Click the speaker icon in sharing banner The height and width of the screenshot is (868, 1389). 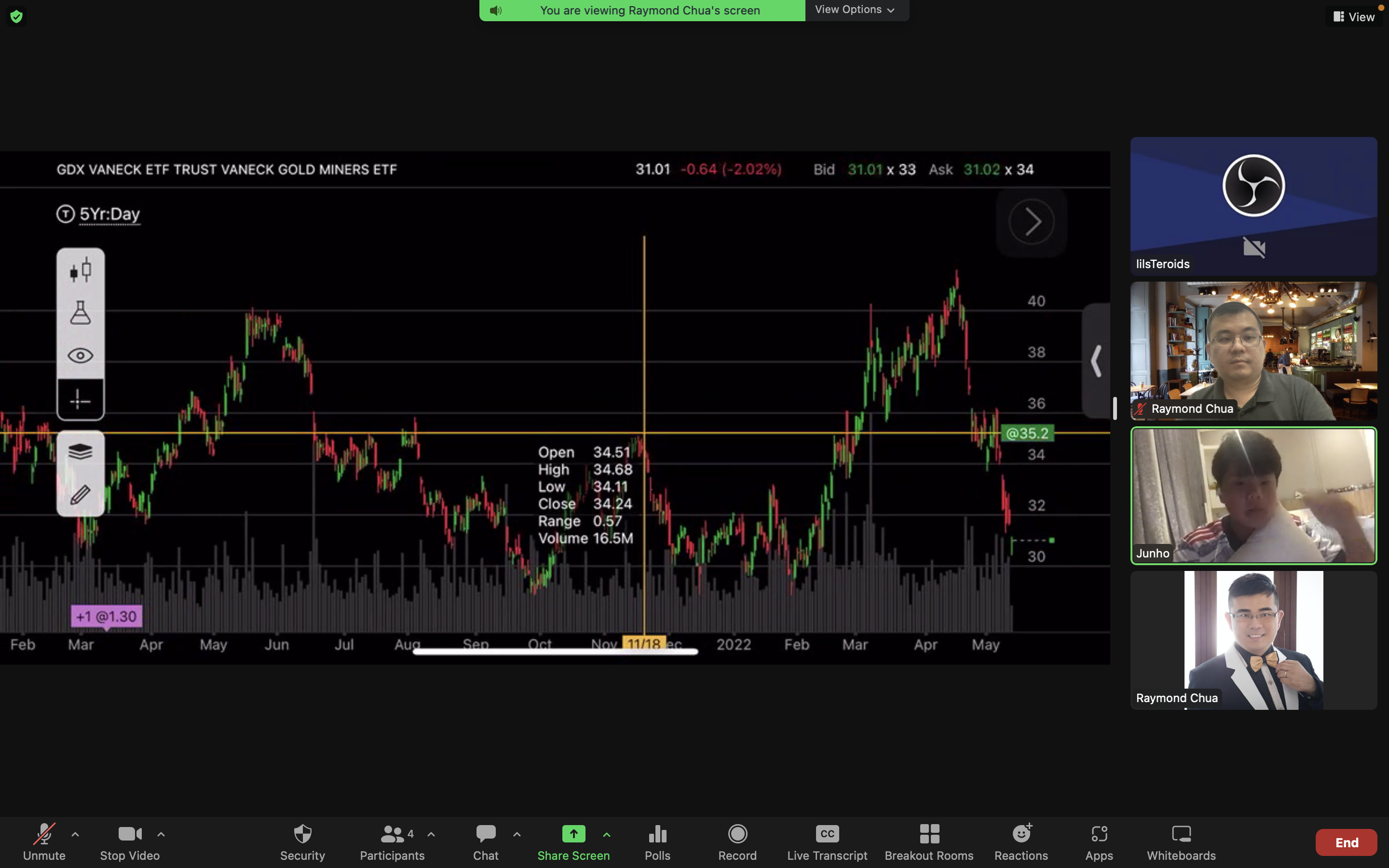pos(496,10)
